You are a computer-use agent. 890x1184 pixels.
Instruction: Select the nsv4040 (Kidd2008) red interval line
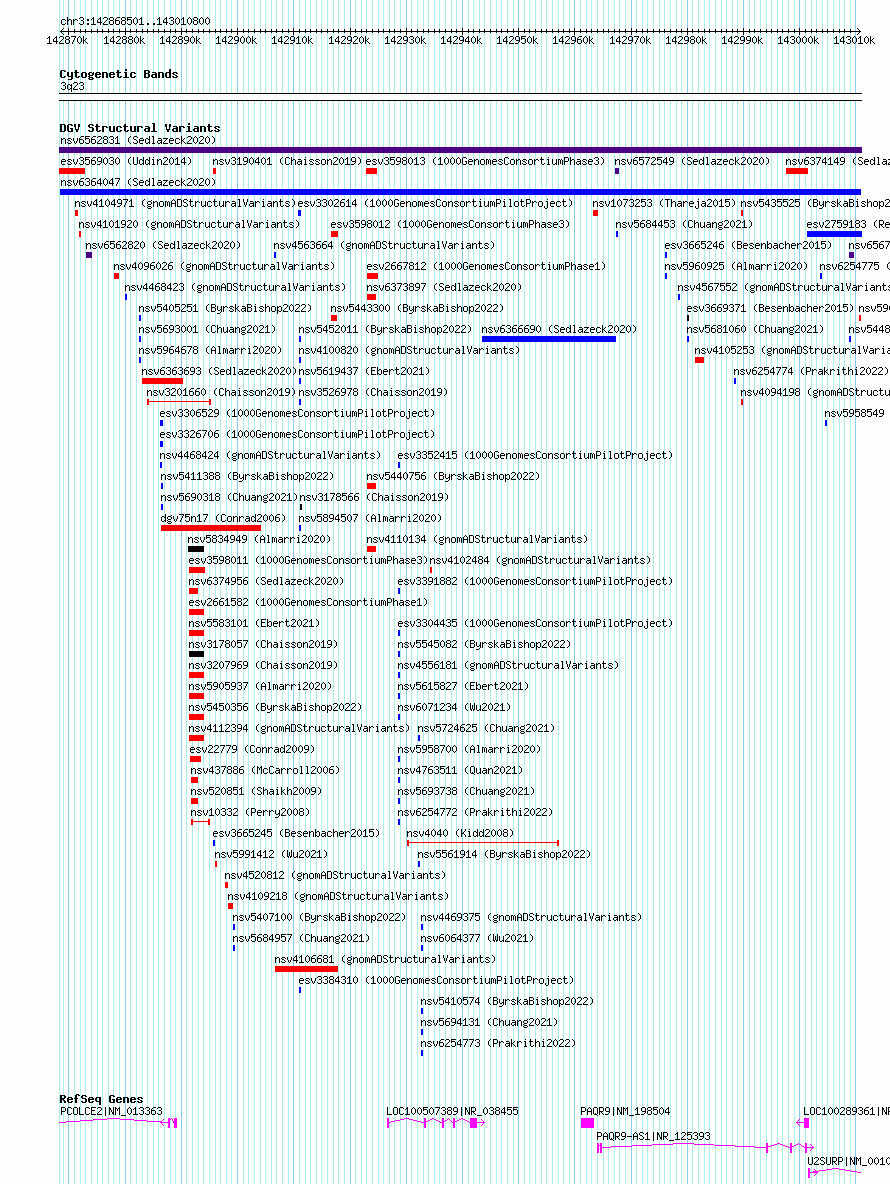[x=483, y=842]
